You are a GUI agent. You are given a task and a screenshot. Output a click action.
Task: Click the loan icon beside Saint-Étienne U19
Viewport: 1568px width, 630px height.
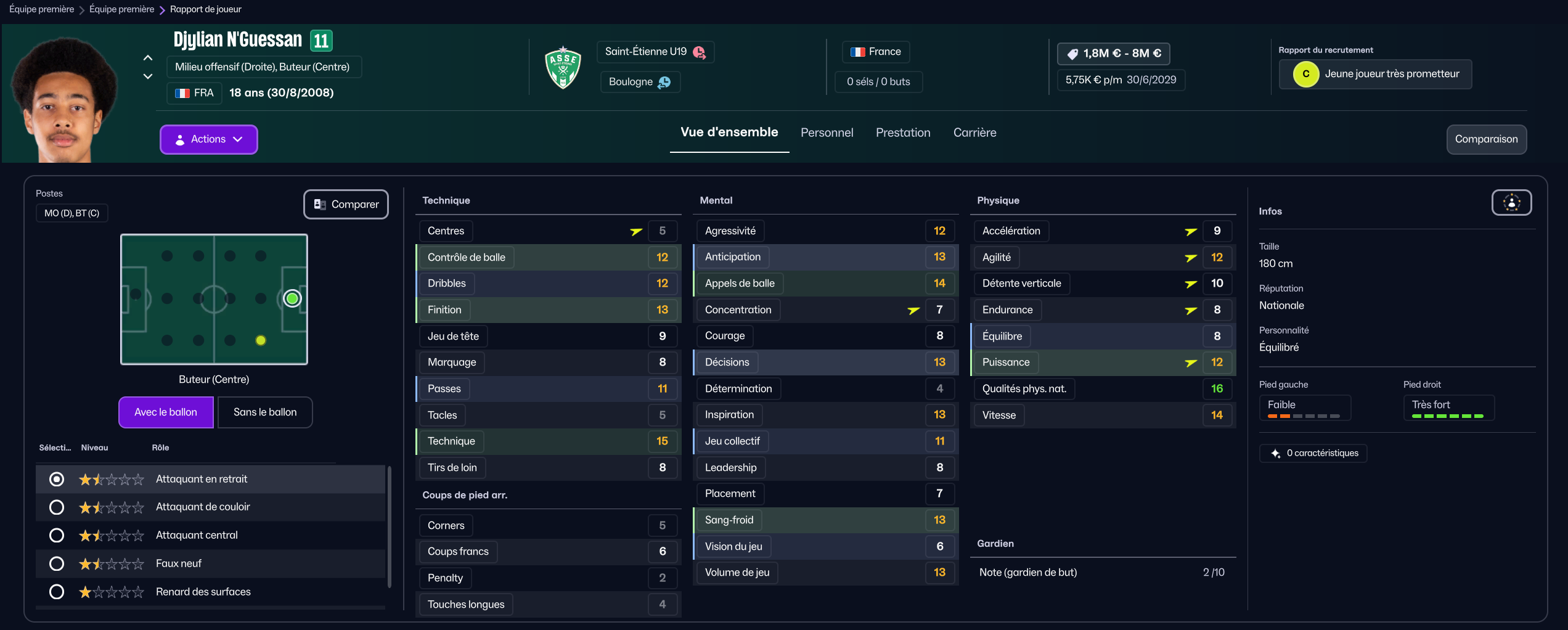point(700,52)
